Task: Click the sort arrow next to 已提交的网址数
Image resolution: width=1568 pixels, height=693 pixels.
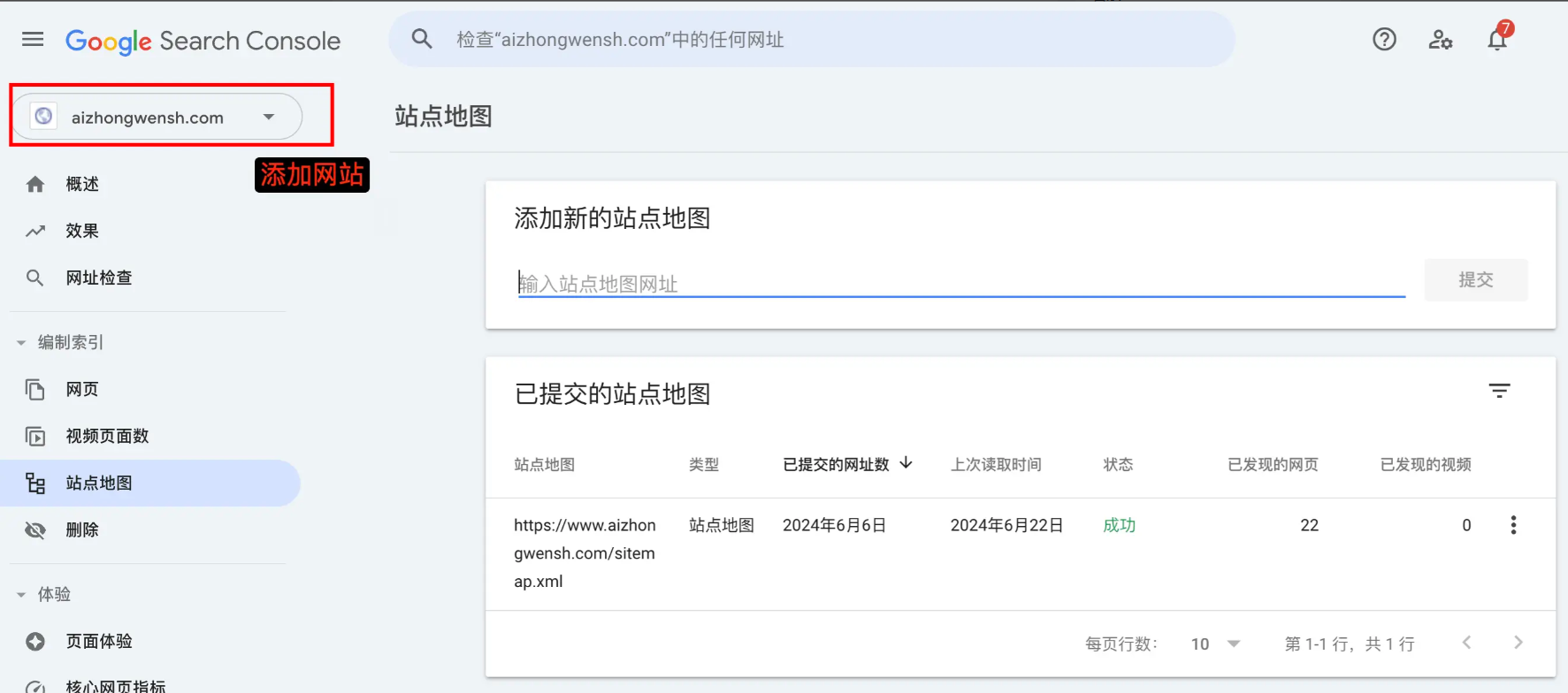Action: 906,463
